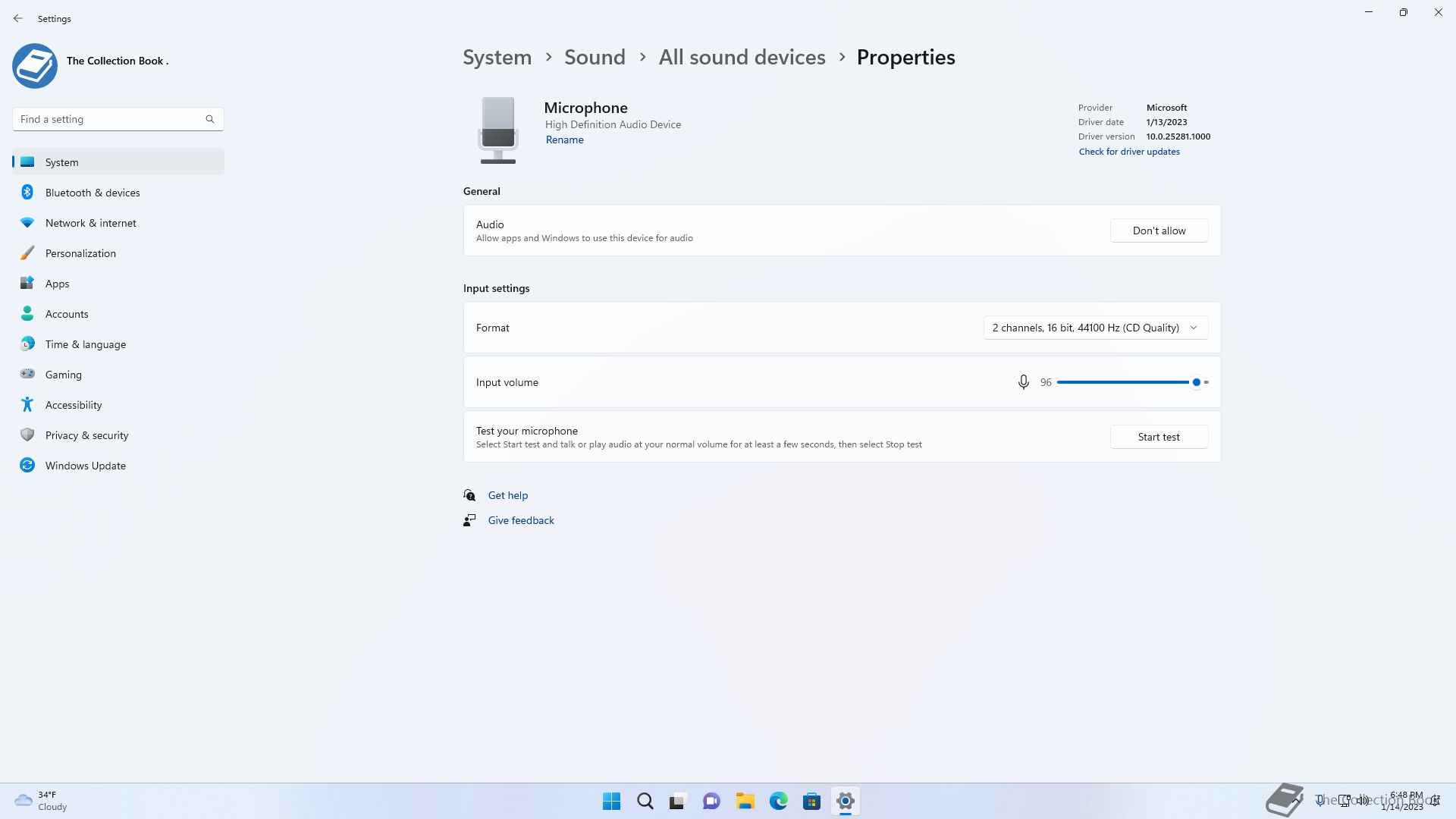The image size is (1456, 819).
Task: Click Rename under Microphone
Action: point(564,140)
